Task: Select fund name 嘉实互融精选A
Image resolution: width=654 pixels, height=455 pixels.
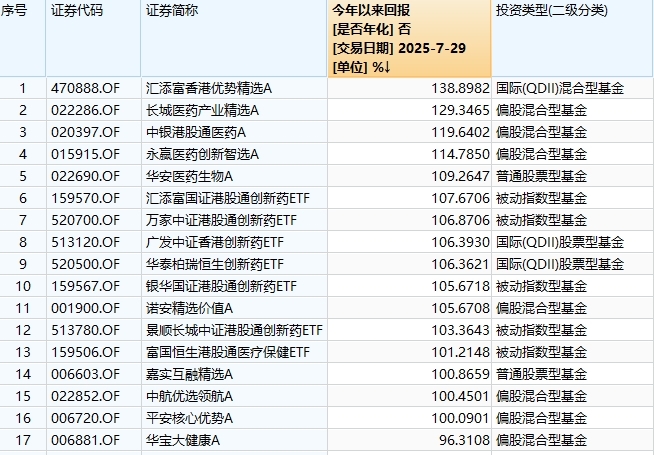Action: 189,375
